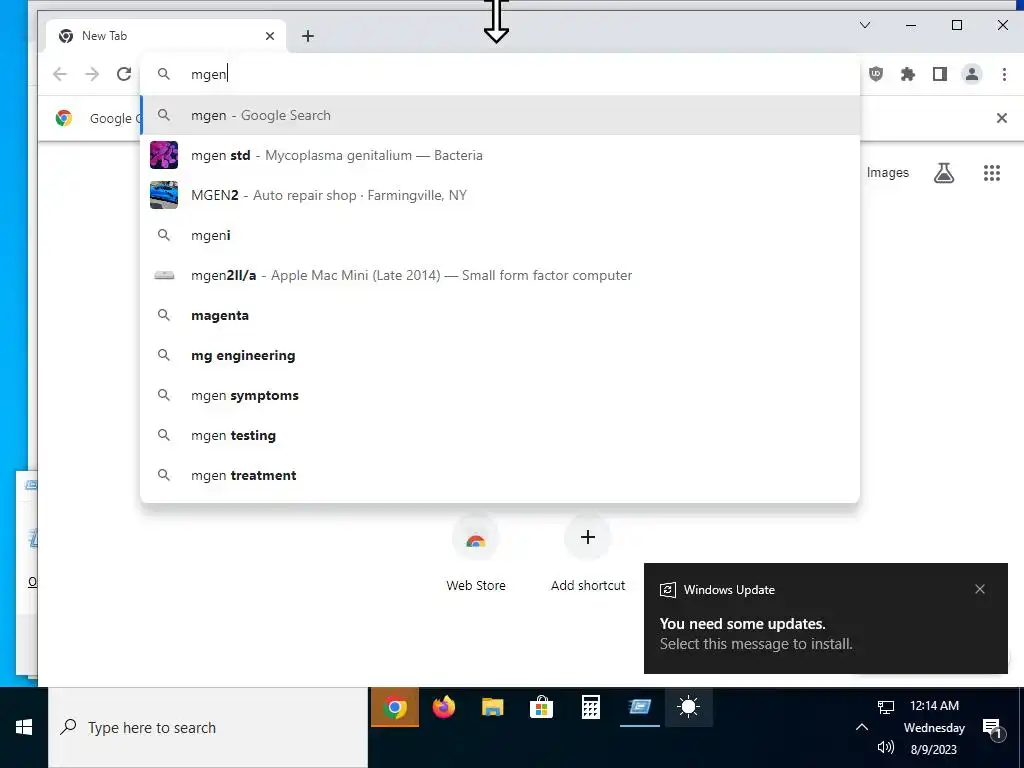The width and height of the screenshot is (1024, 768).
Task: Select mgen2ll/a Apple Mac Mini suggestion
Action: (x=500, y=276)
